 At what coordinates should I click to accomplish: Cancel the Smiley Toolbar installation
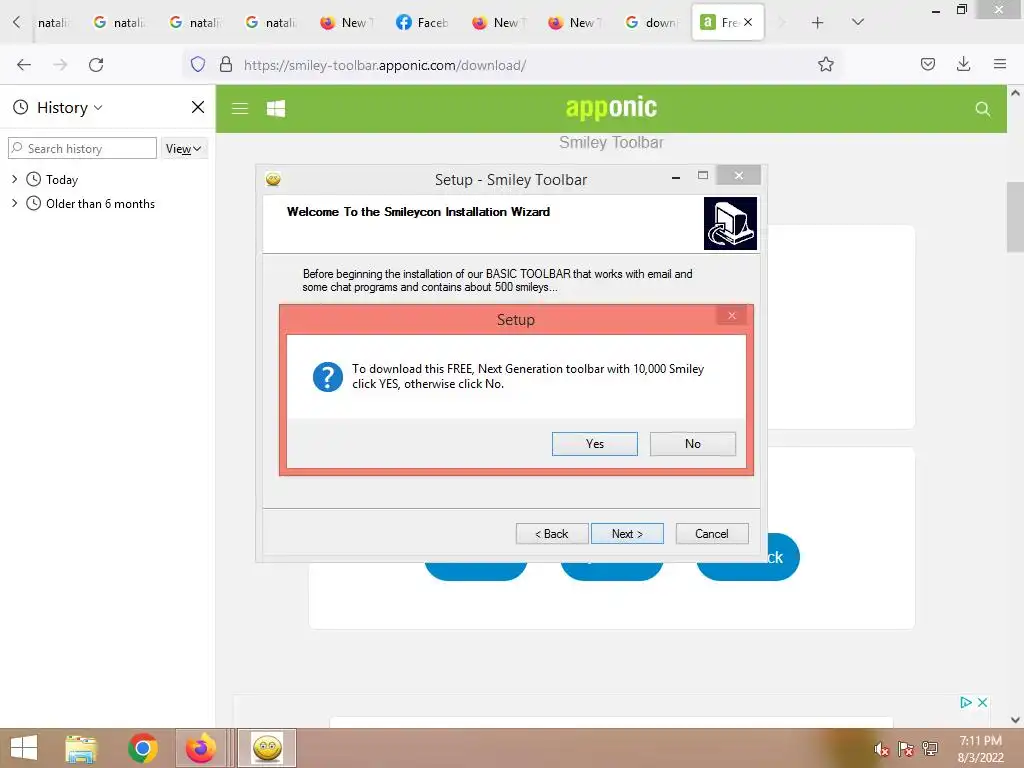point(712,534)
